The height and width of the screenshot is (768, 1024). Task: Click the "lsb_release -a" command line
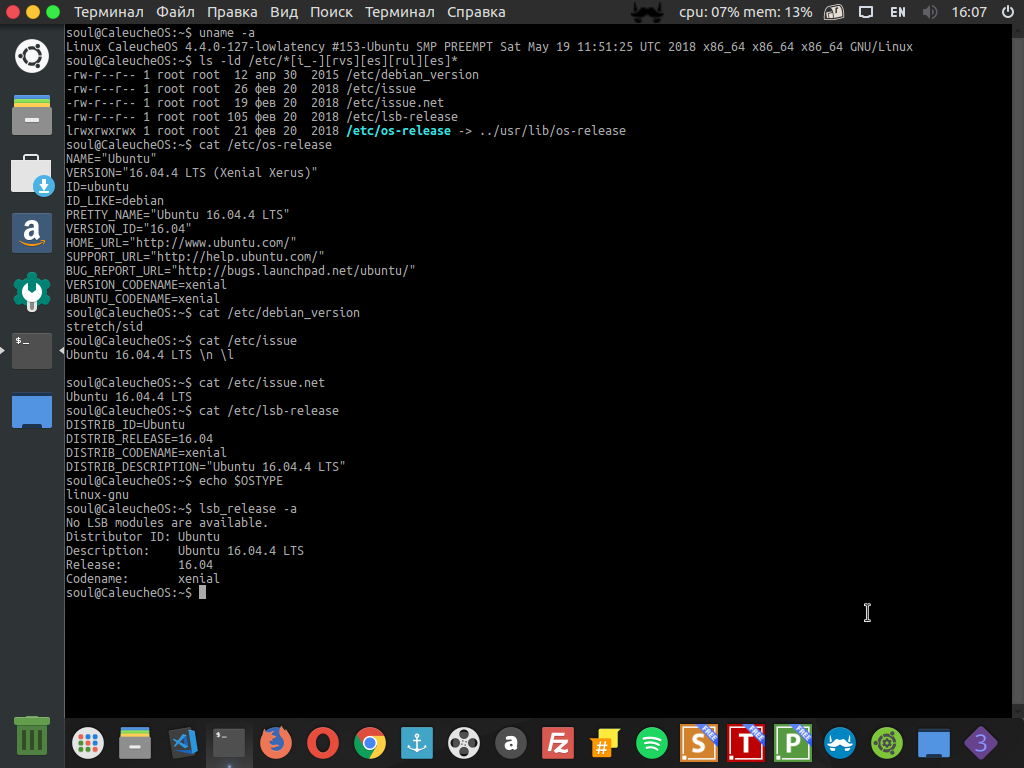point(182,509)
